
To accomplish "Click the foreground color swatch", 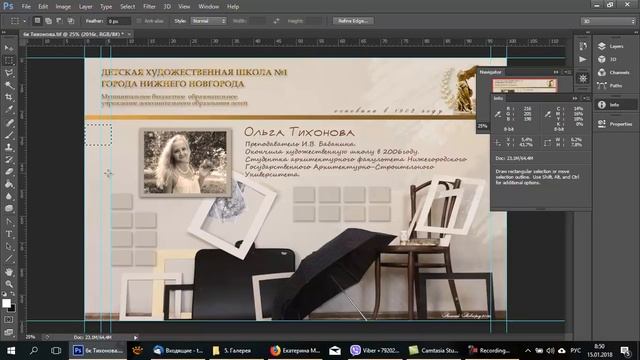I will click(6, 303).
